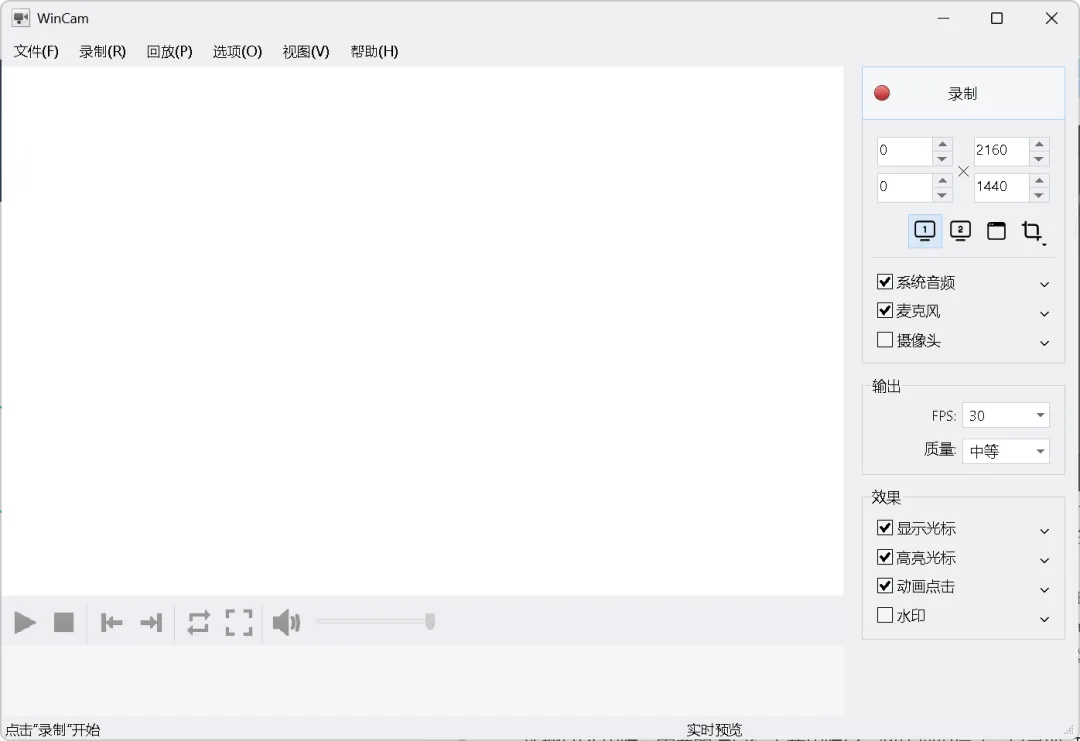Click the WinCam app icon in title bar
Screen dimensions: 1080x741
21,19
